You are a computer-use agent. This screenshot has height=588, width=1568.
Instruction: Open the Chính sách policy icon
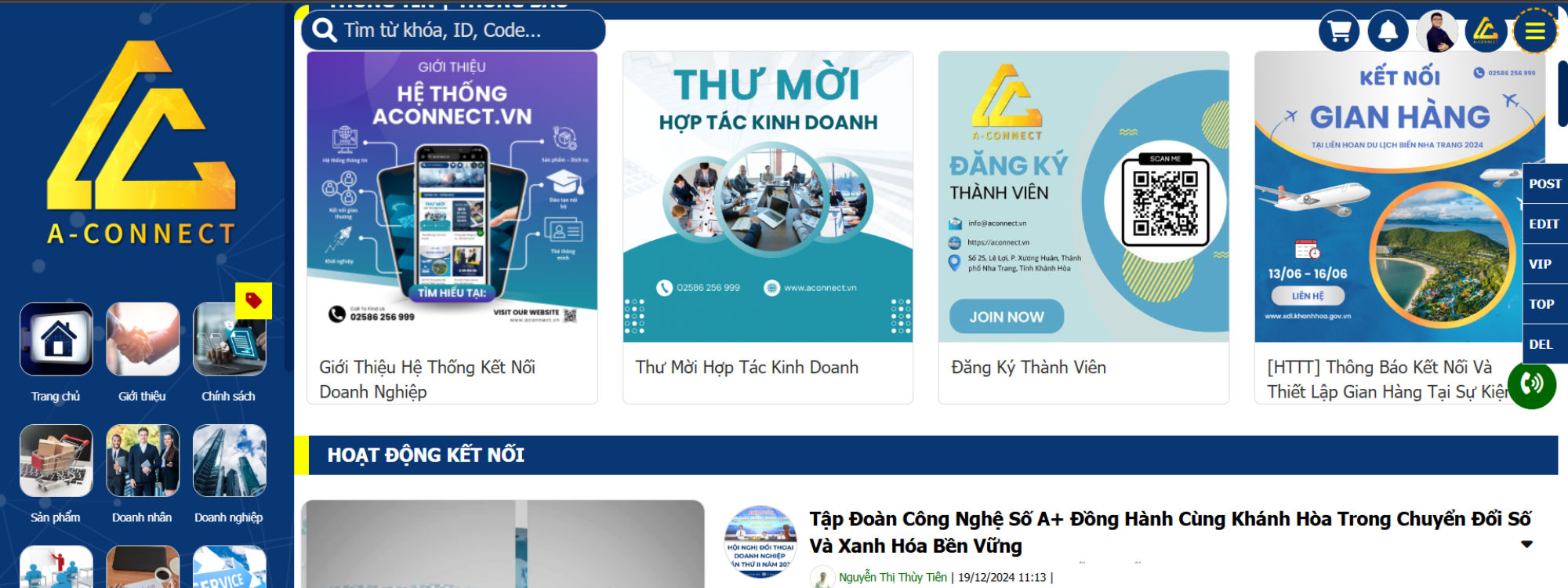click(x=229, y=339)
